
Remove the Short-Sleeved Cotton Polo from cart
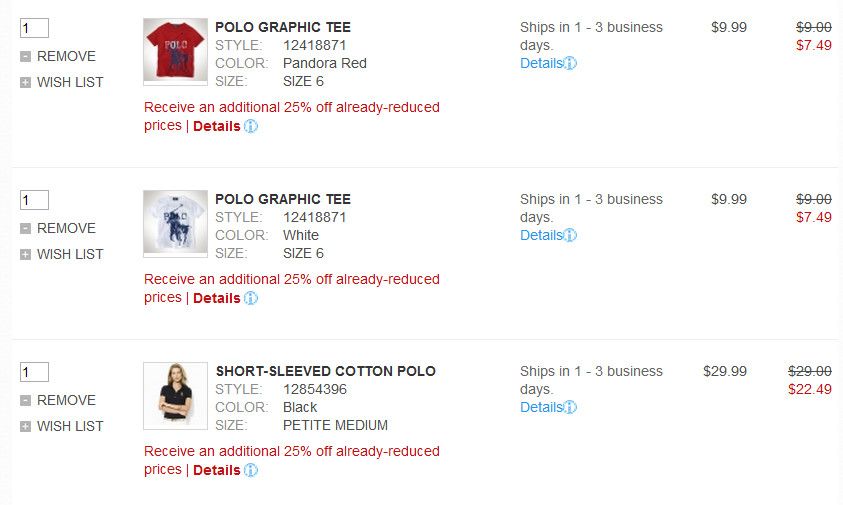[66, 401]
